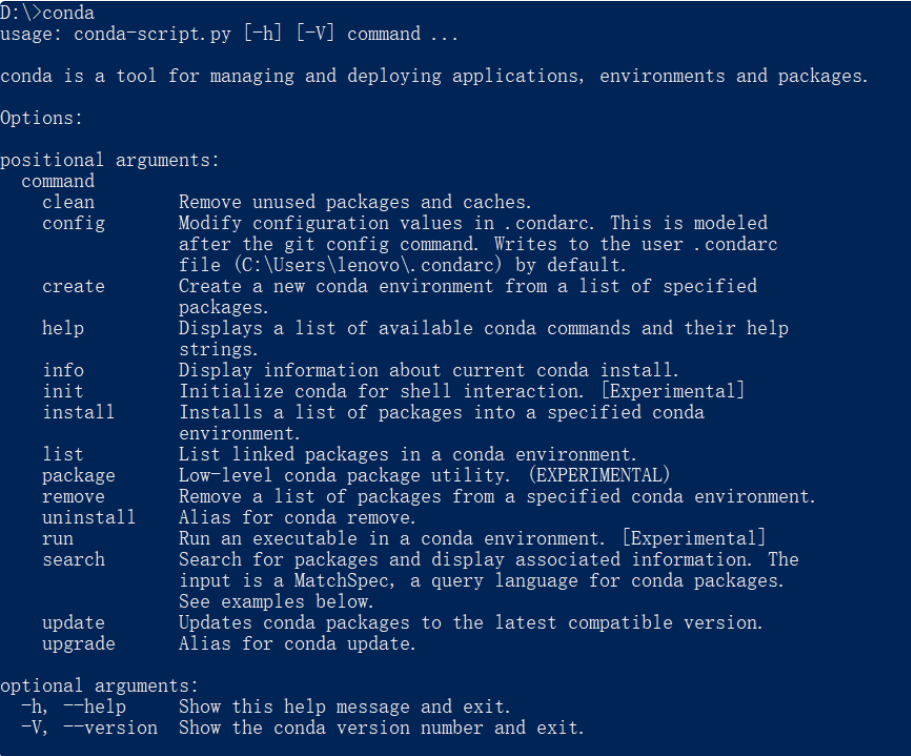
Task: Click the 'create' command name
Action: [73, 286]
